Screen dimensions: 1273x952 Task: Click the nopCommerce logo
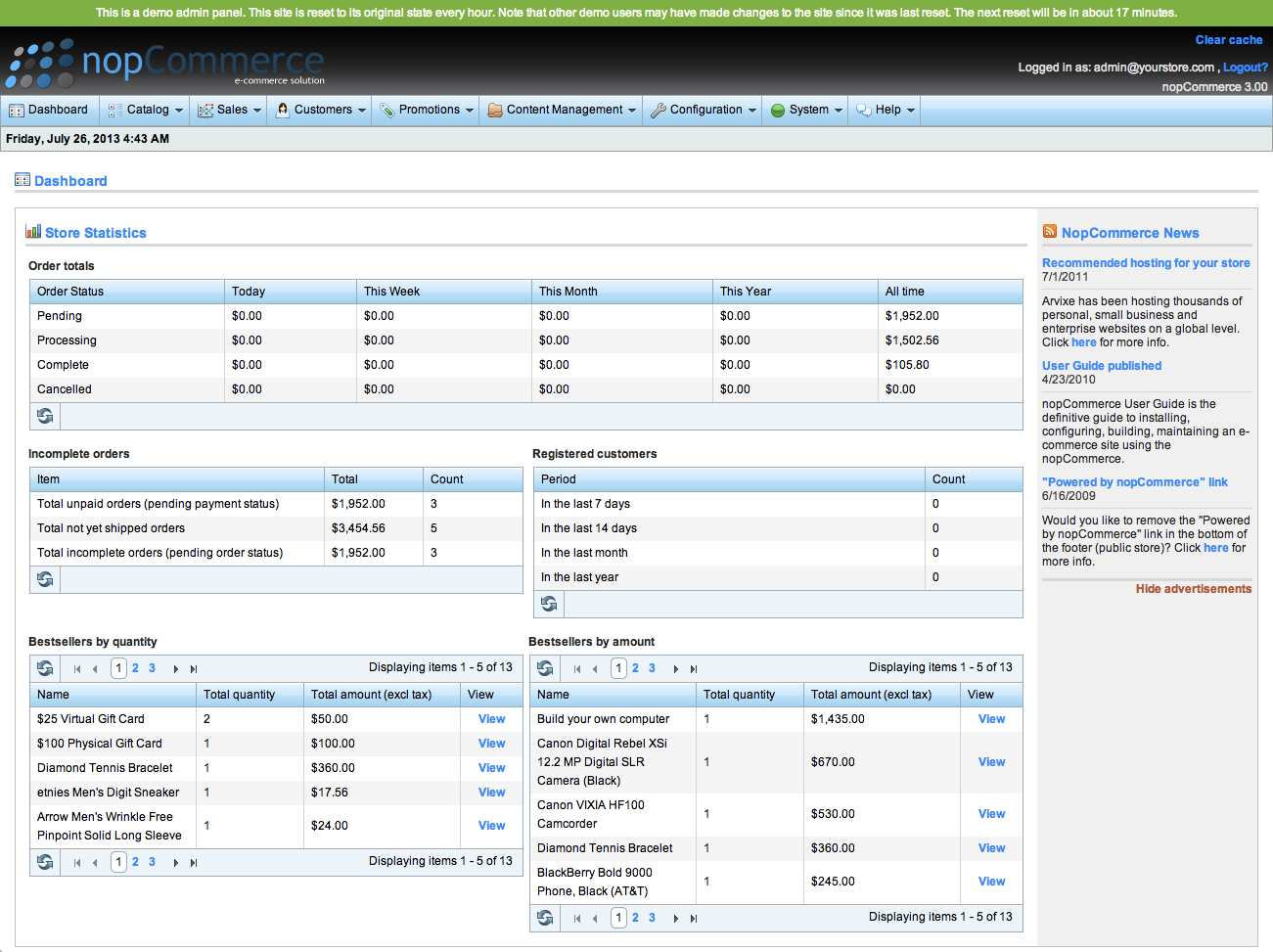coord(164,65)
